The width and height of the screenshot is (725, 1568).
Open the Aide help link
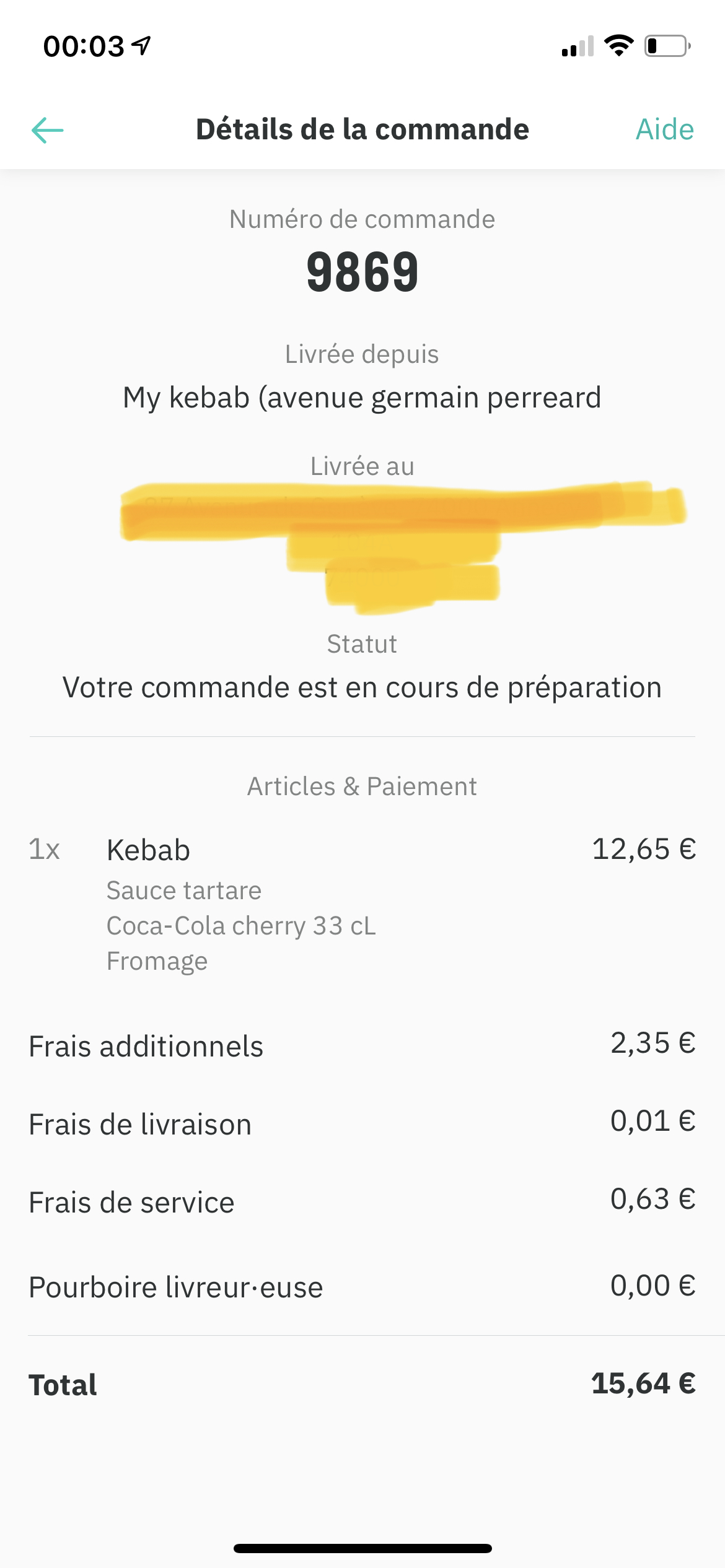click(665, 130)
